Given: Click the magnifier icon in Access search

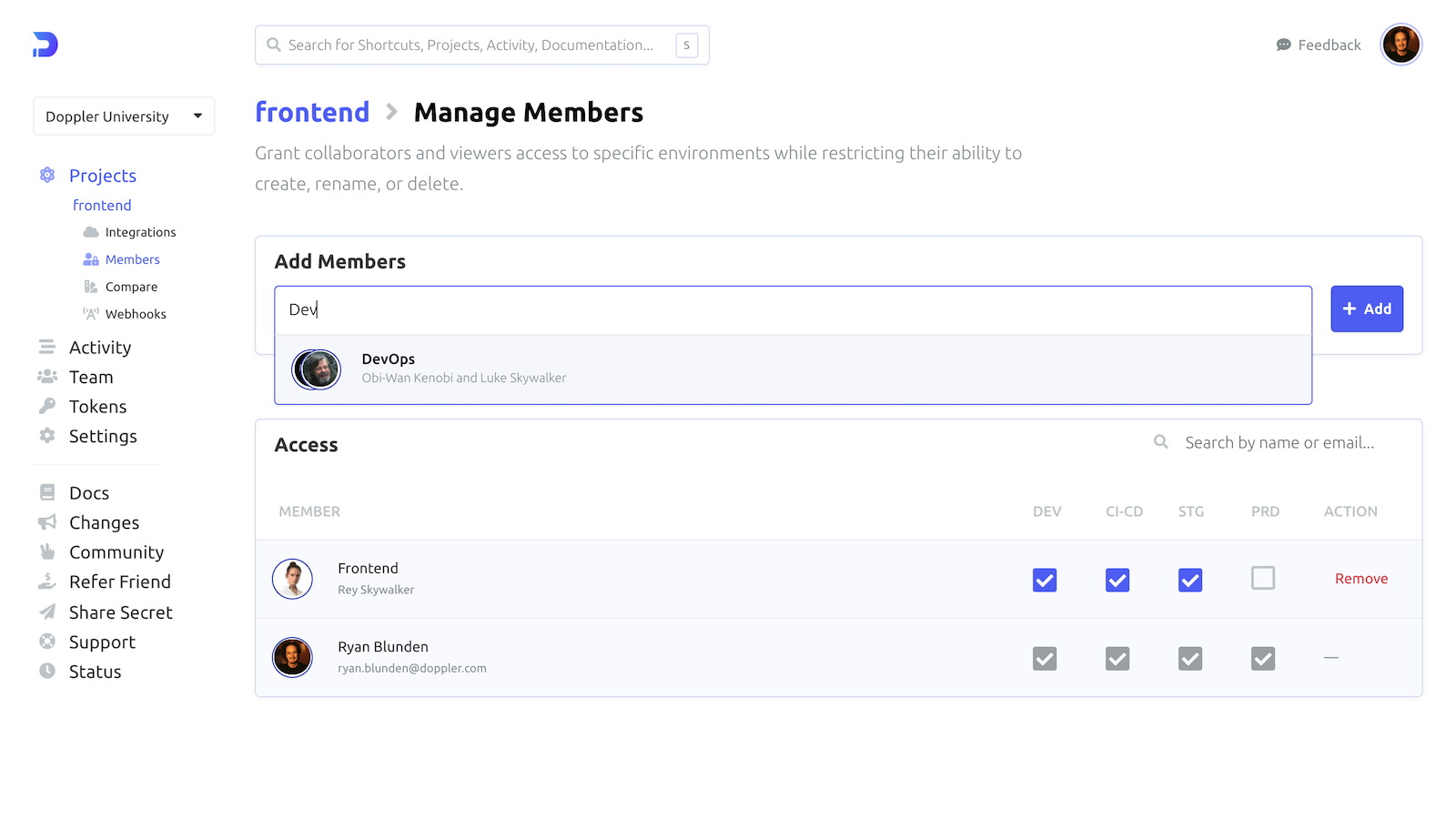Looking at the screenshot, I should click(1161, 442).
